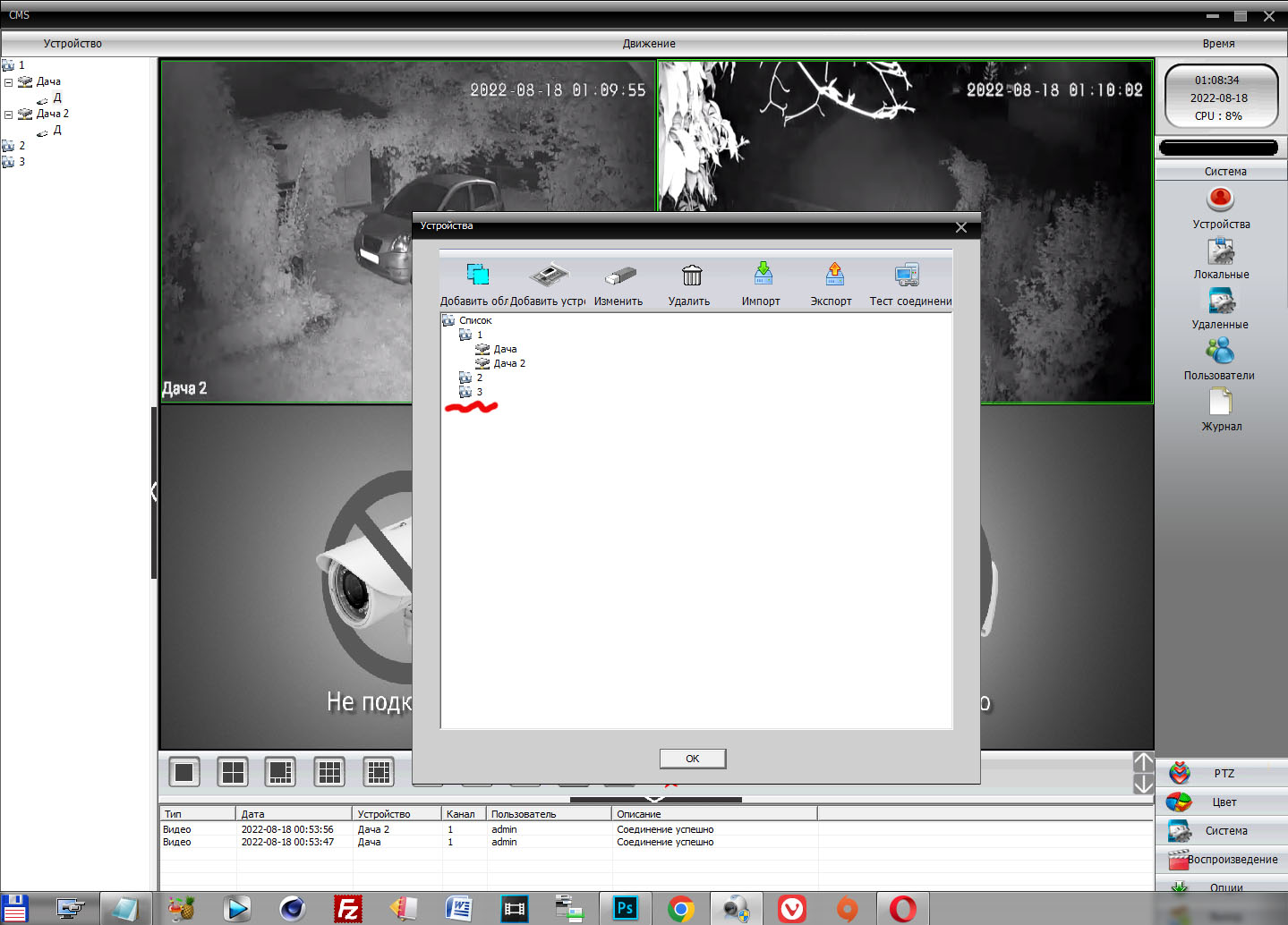Switch to the single-view layout
This screenshot has width=1288, height=925.
click(x=184, y=772)
